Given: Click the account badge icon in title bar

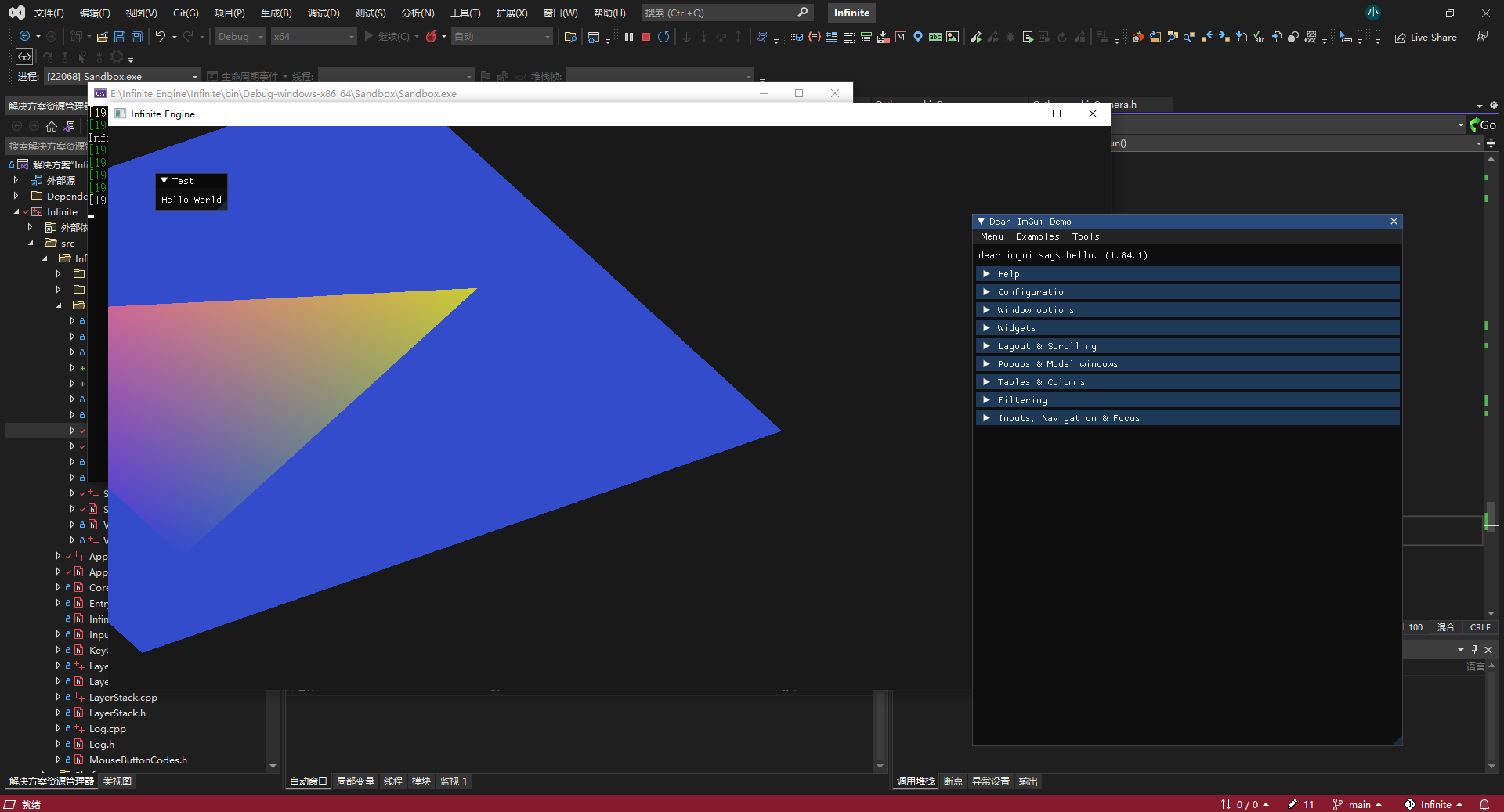Looking at the screenshot, I should [x=1373, y=13].
